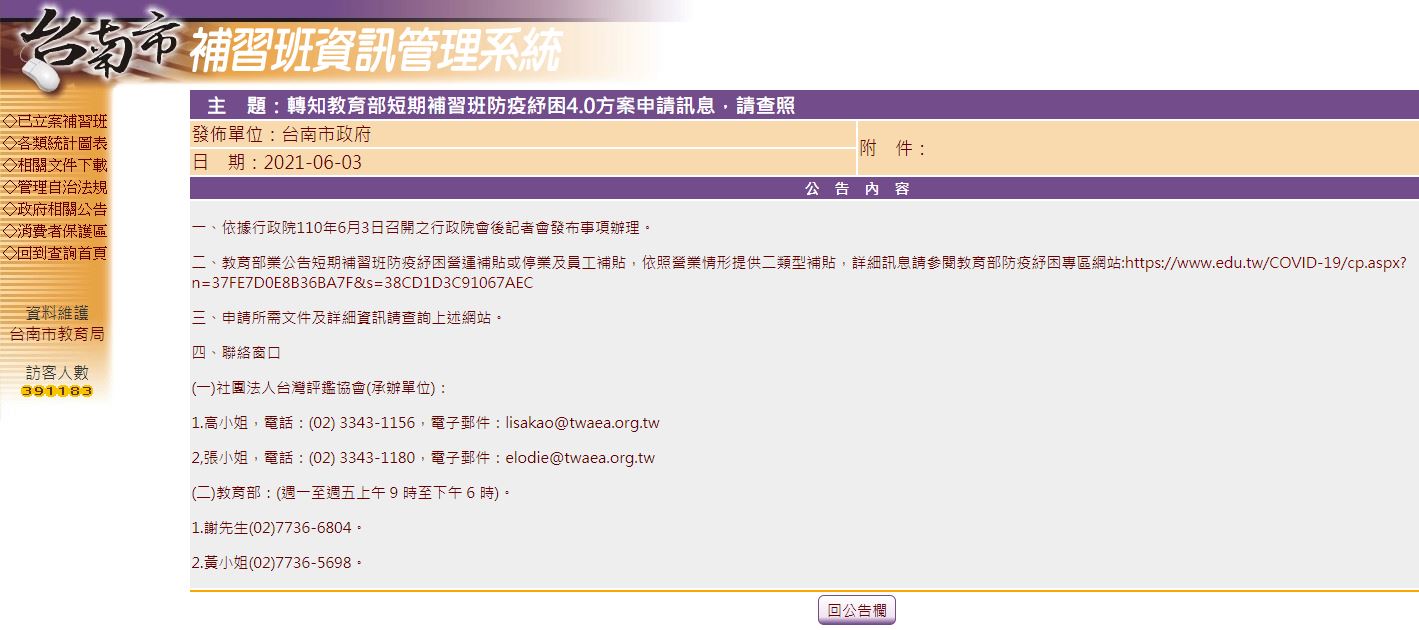
Task: Open 管理自治法規 menu item
Action: [56, 188]
